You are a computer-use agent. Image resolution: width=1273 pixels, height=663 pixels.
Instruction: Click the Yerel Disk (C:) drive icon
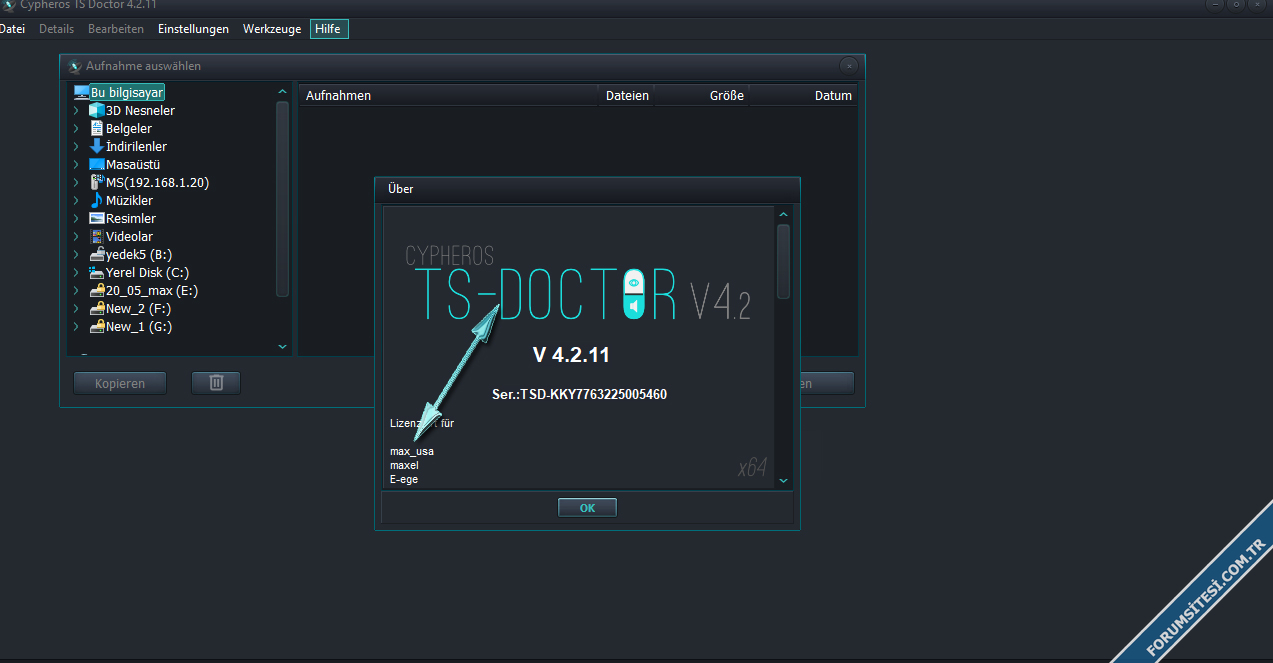click(96, 272)
